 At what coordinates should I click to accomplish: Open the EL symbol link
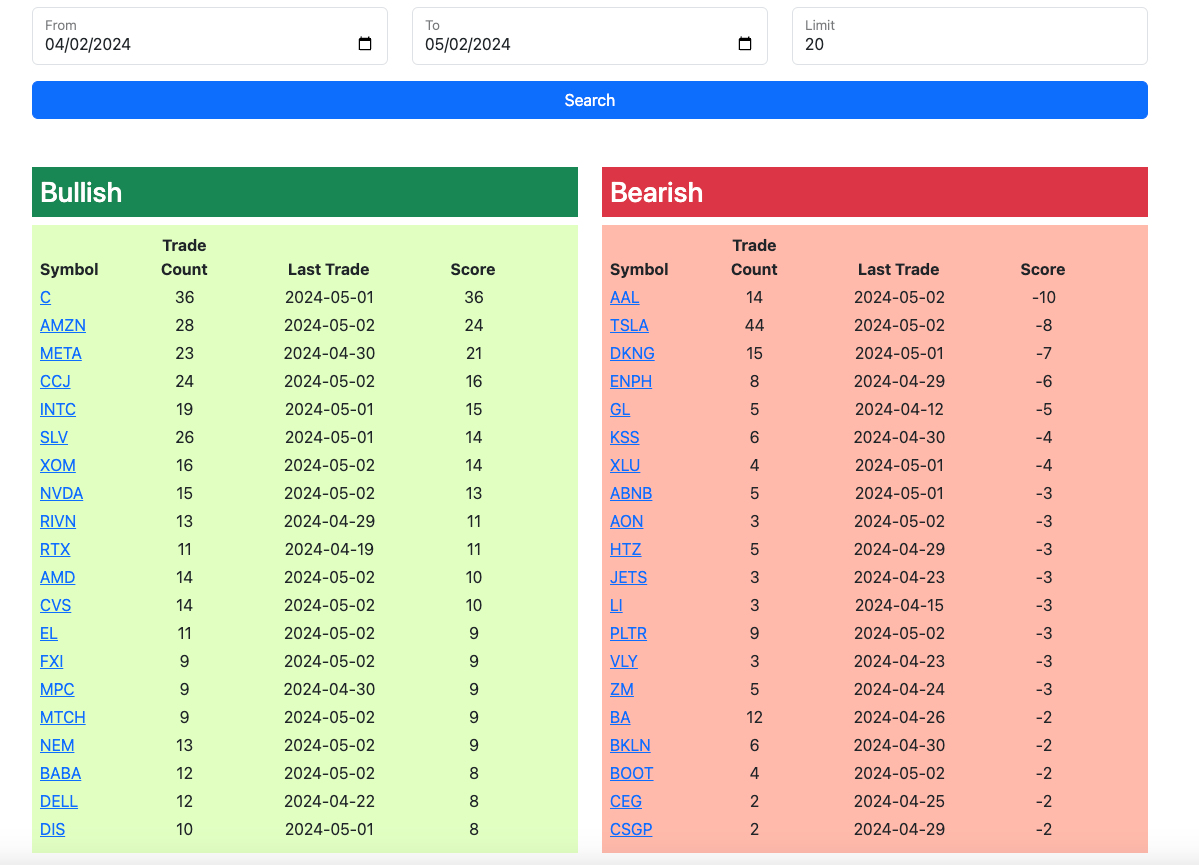pyautogui.click(x=48, y=634)
